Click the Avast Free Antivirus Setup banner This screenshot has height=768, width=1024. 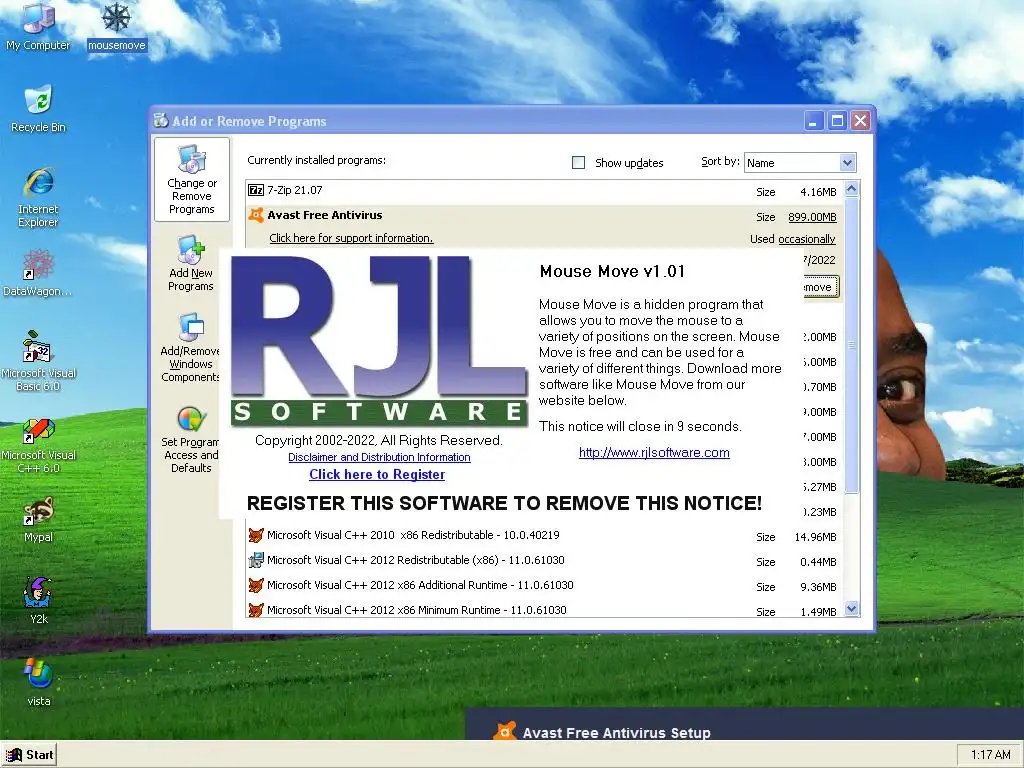pyautogui.click(x=744, y=724)
